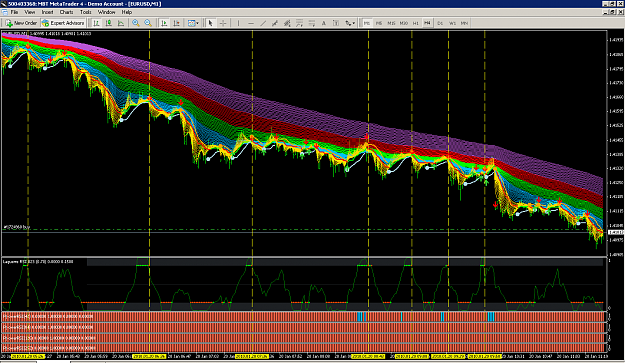Switch chart to W1 timeframe
Image resolution: width=625 pixels, height=363 pixels.
pos(452,23)
